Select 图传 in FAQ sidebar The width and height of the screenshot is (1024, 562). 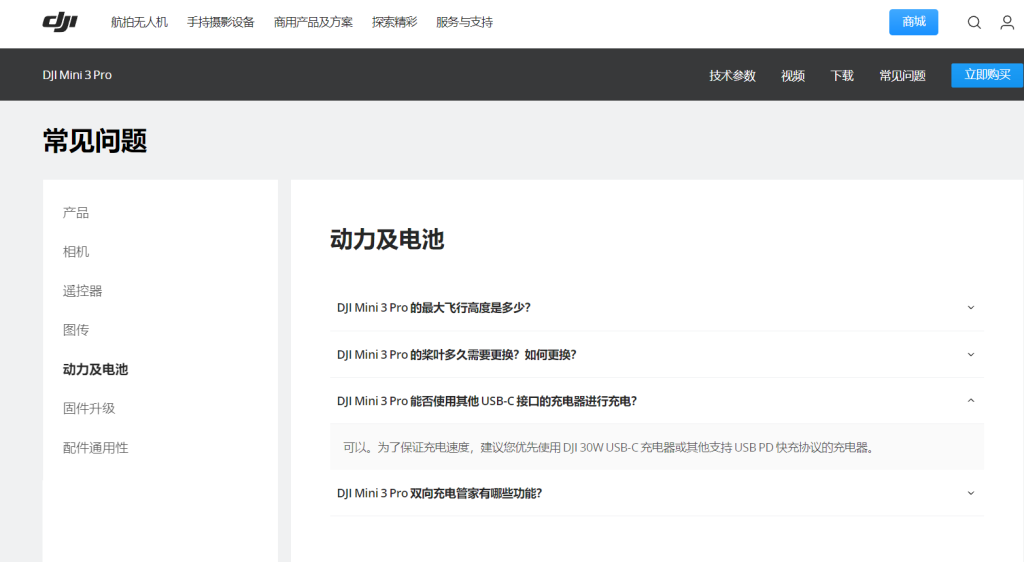coord(76,330)
